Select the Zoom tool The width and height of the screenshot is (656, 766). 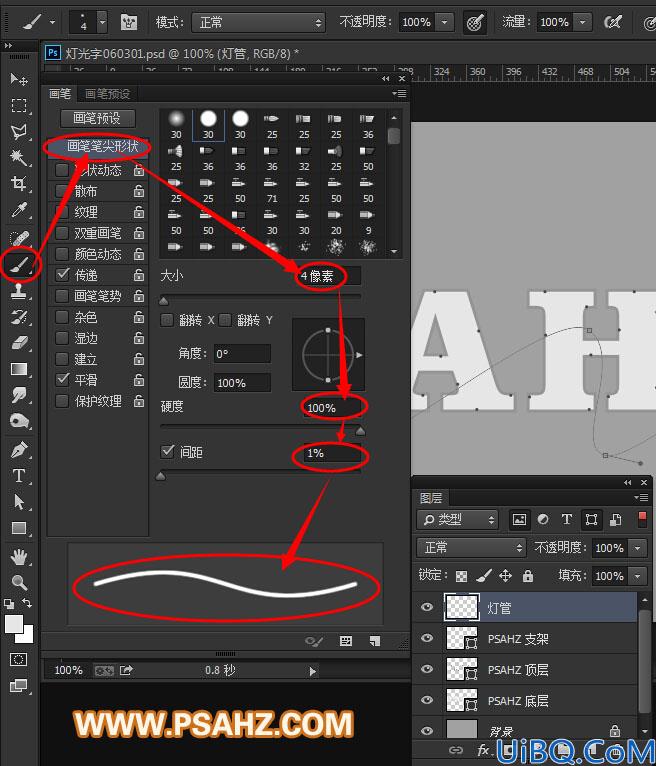click(19, 582)
